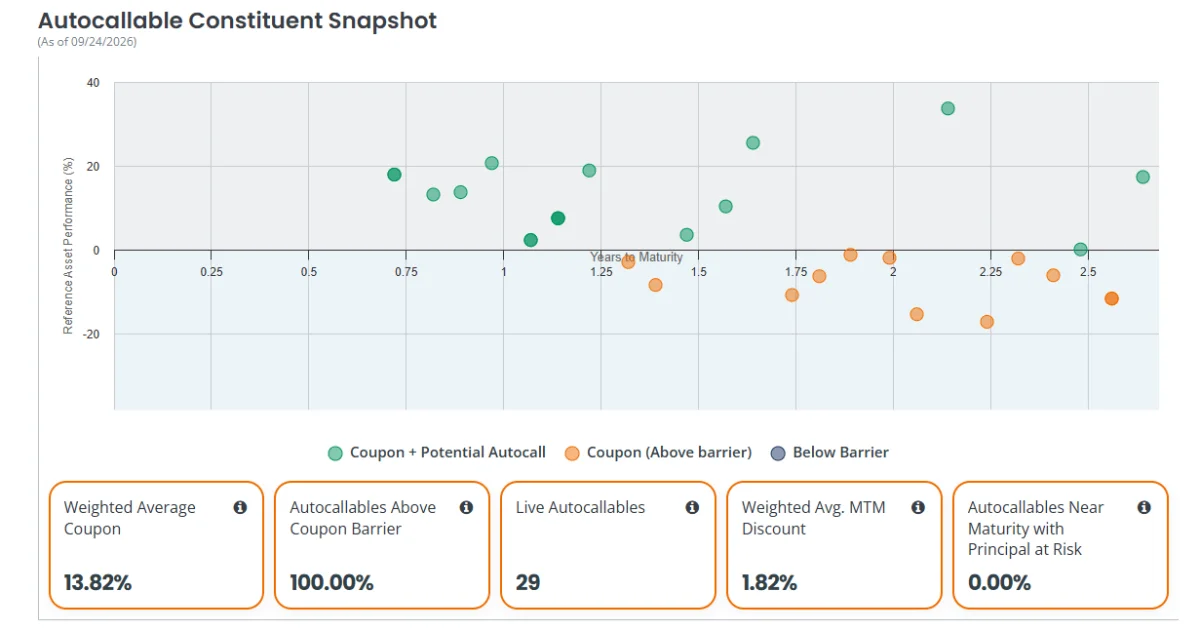Screen dimensions: 1200x631
Task: Toggle the Coupon + Potential Autocall legend series
Action: pyautogui.click(x=437, y=453)
